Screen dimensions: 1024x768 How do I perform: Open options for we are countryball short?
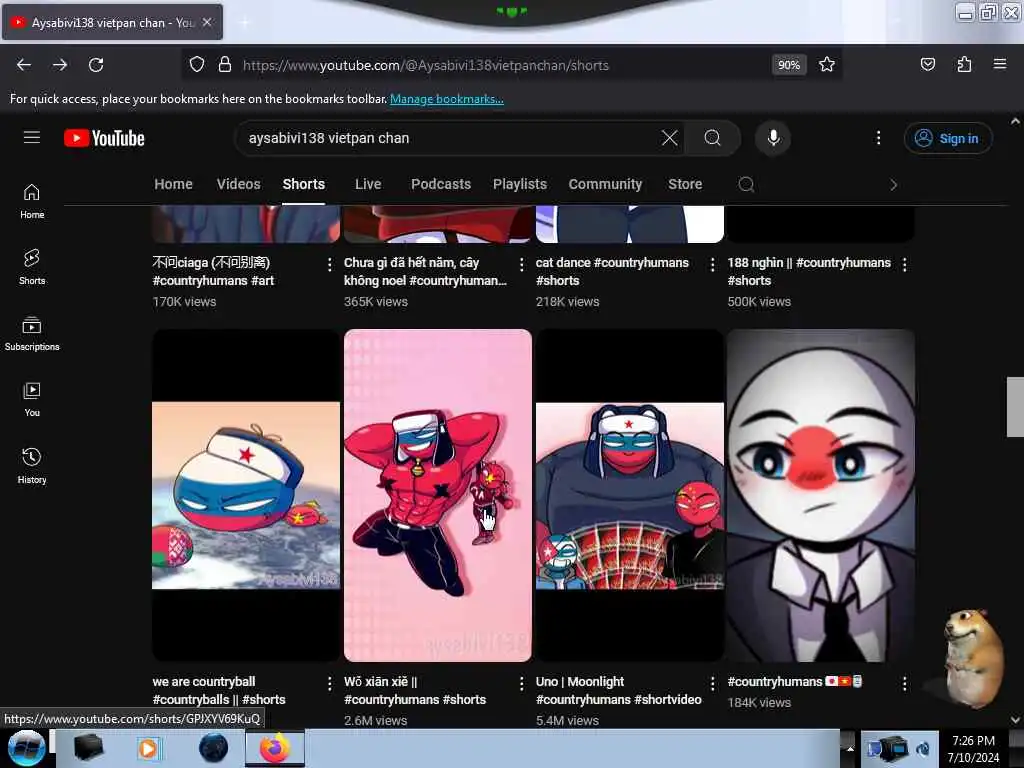click(329, 683)
